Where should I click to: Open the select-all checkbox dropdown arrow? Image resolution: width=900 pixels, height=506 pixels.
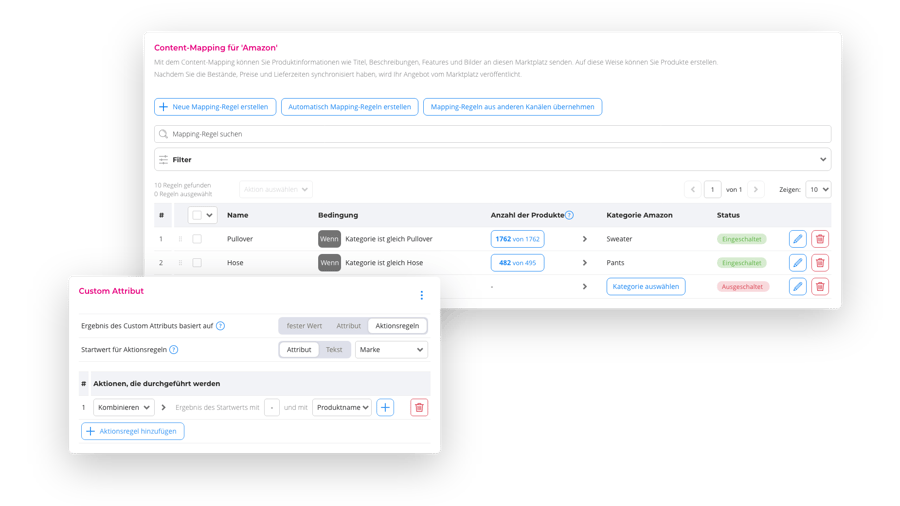[210, 215]
